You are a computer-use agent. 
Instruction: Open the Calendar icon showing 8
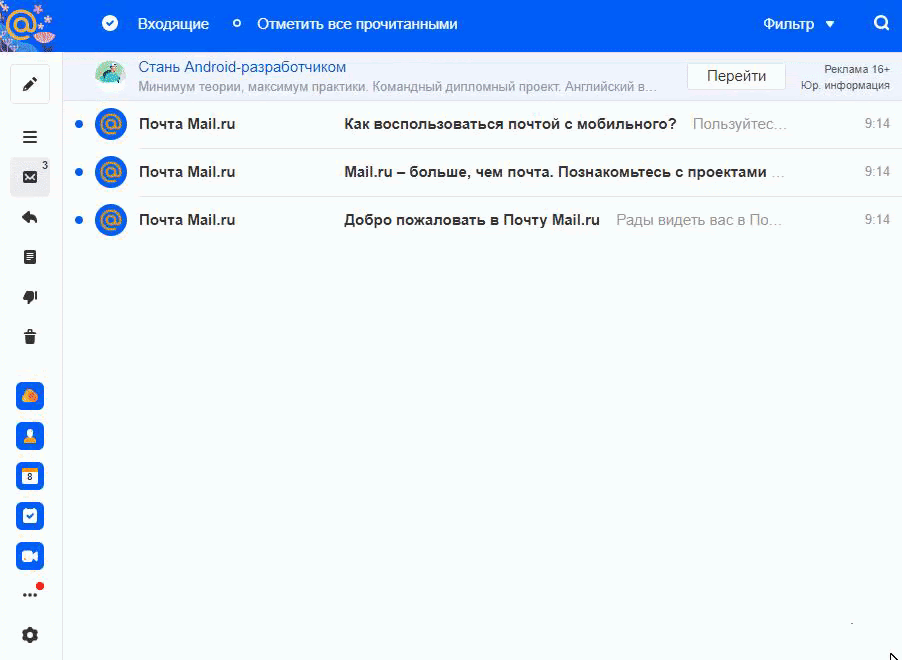click(x=30, y=476)
